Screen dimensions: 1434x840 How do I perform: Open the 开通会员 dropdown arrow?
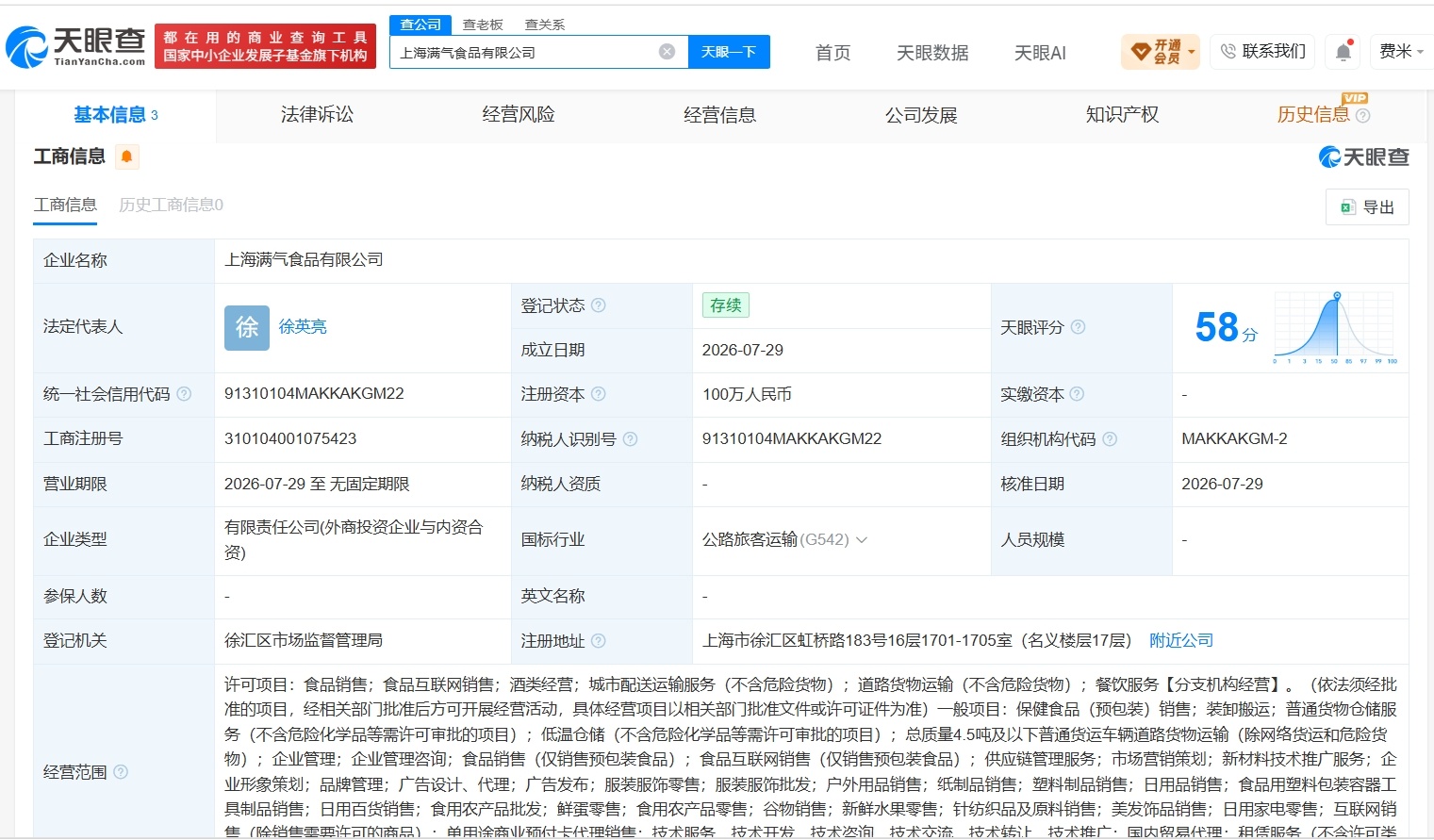click(x=1192, y=52)
